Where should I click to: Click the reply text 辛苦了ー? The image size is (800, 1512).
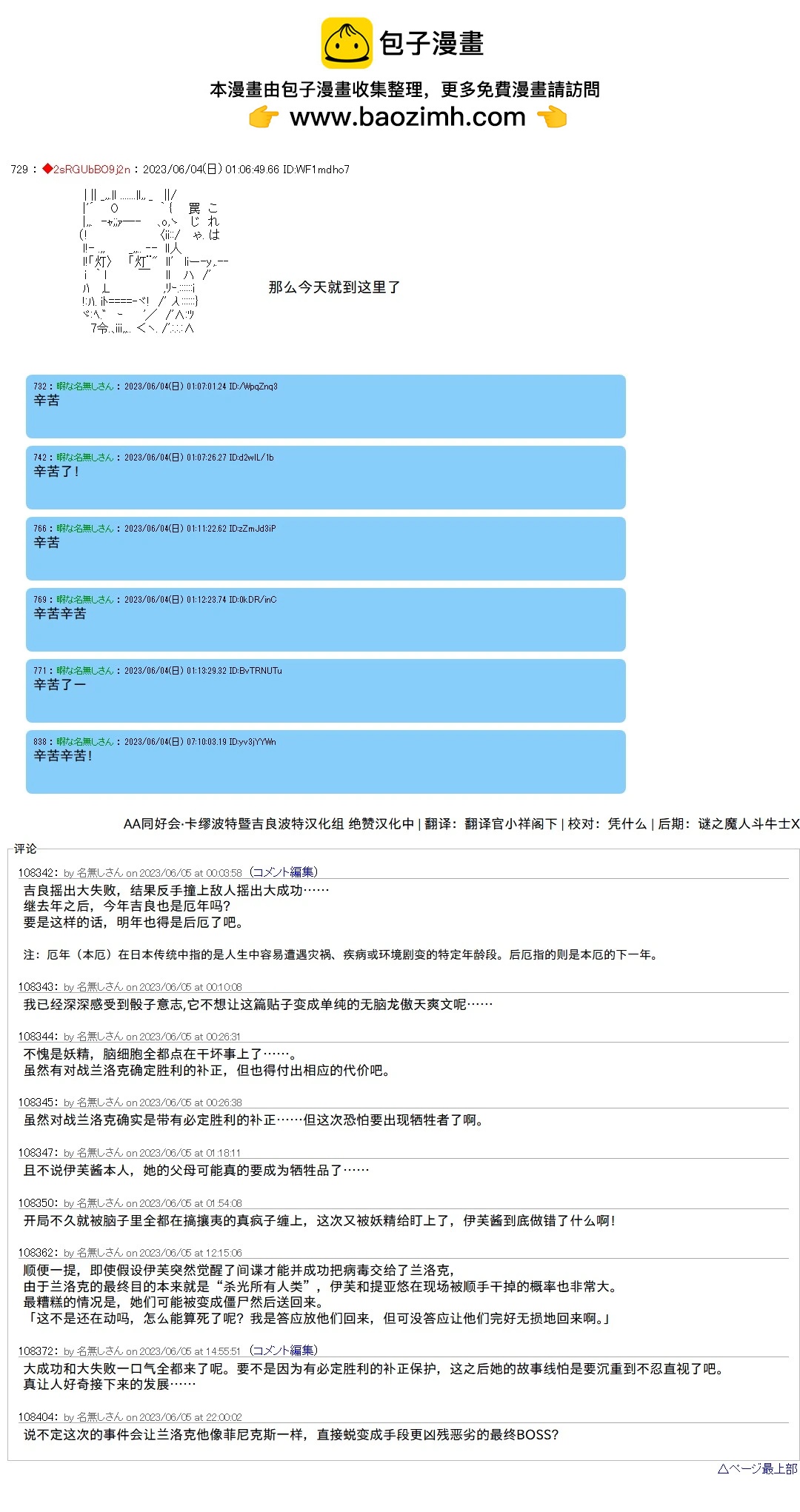click(60, 685)
